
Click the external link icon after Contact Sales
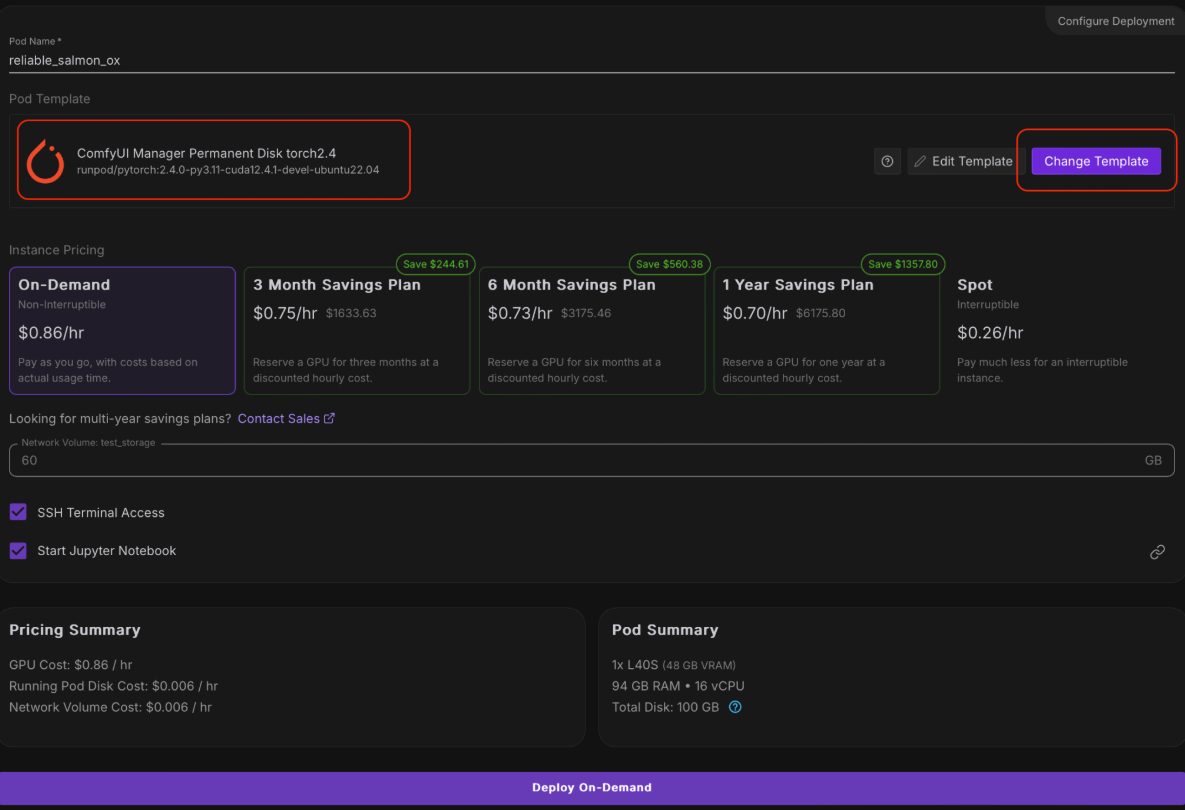click(330, 419)
